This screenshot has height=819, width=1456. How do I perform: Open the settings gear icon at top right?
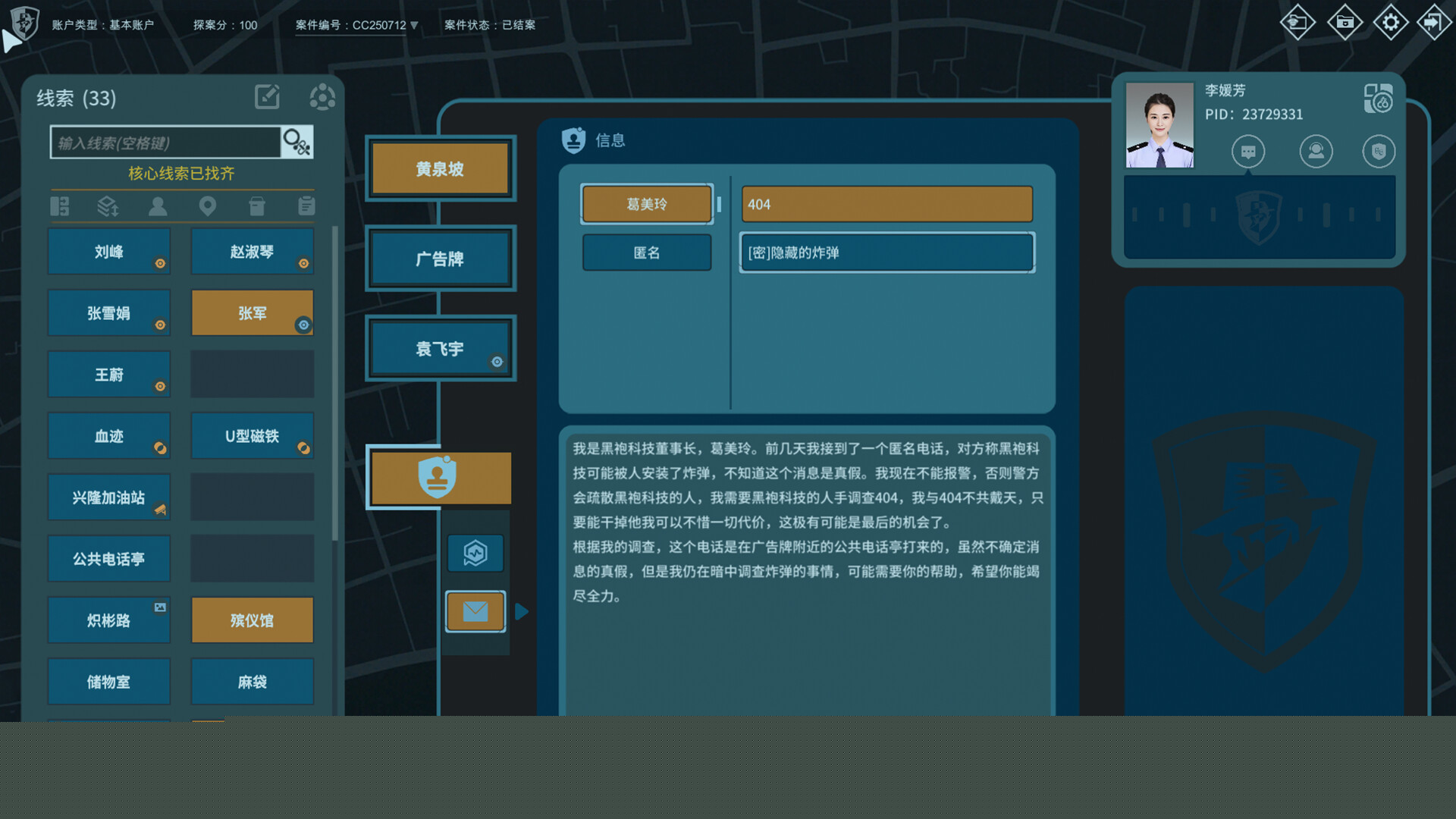pos(1391,23)
